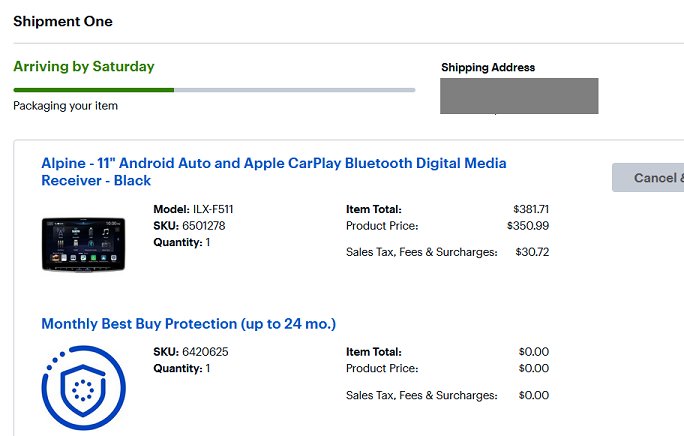Image resolution: width=684 pixels, height=436 pixels.
Task: Click the redacted shipping address box
Action: pos(519,96)
